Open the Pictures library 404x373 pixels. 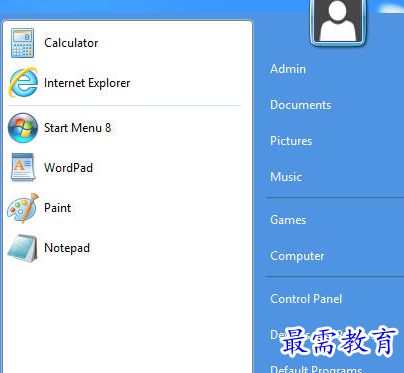tap(291, 141)
